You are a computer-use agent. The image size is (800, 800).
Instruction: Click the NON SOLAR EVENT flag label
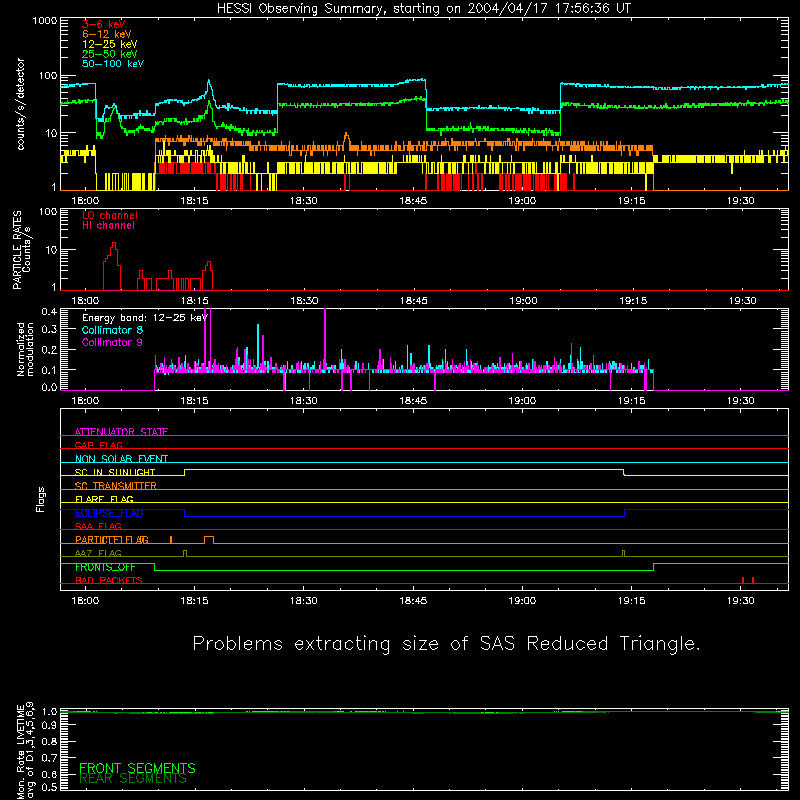click(x=121, y=459)
